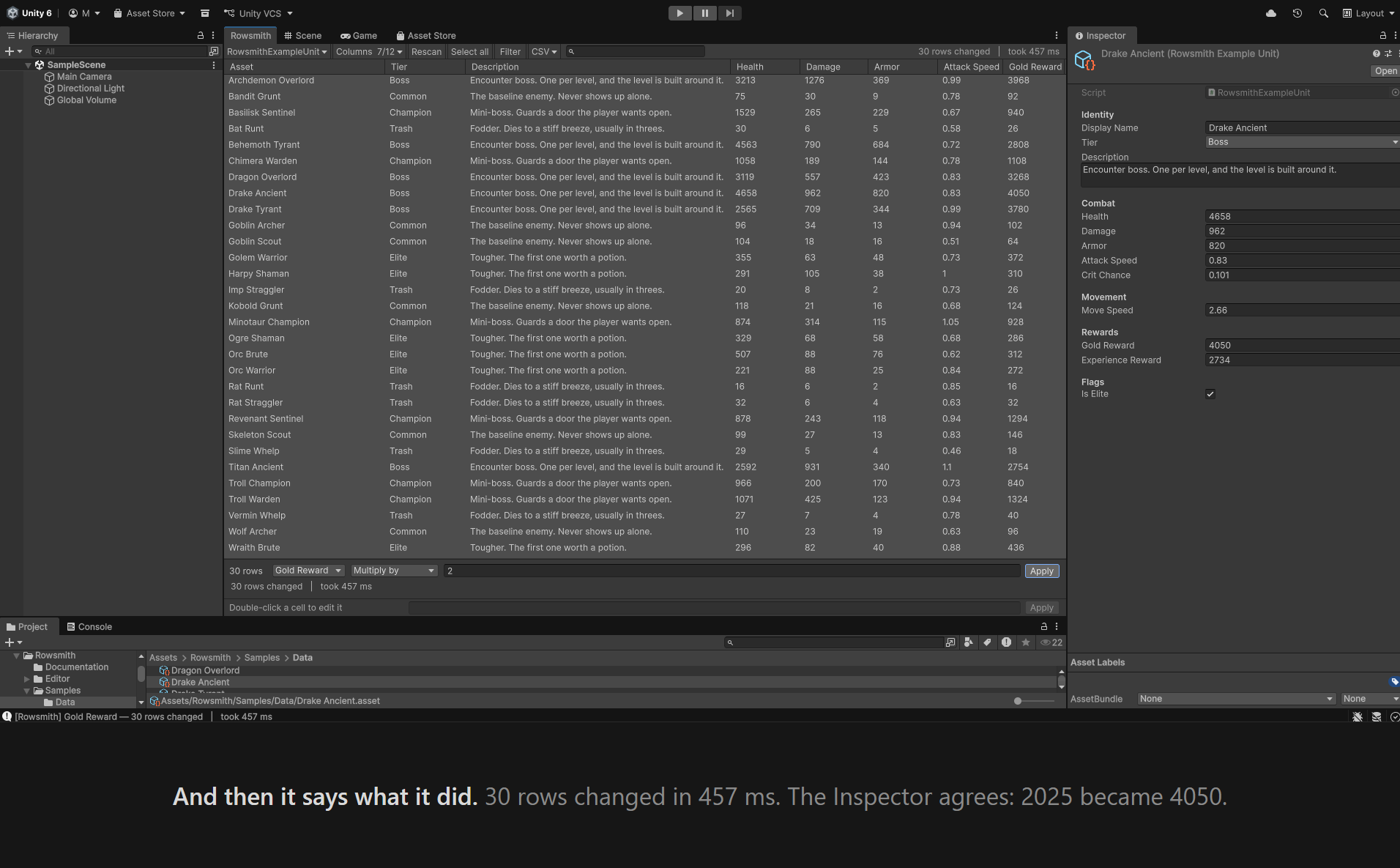The height and width of the screenshot is (868, 1400).
Task: Open the Columns 7/12 dropdown
Action: point(369,51)
